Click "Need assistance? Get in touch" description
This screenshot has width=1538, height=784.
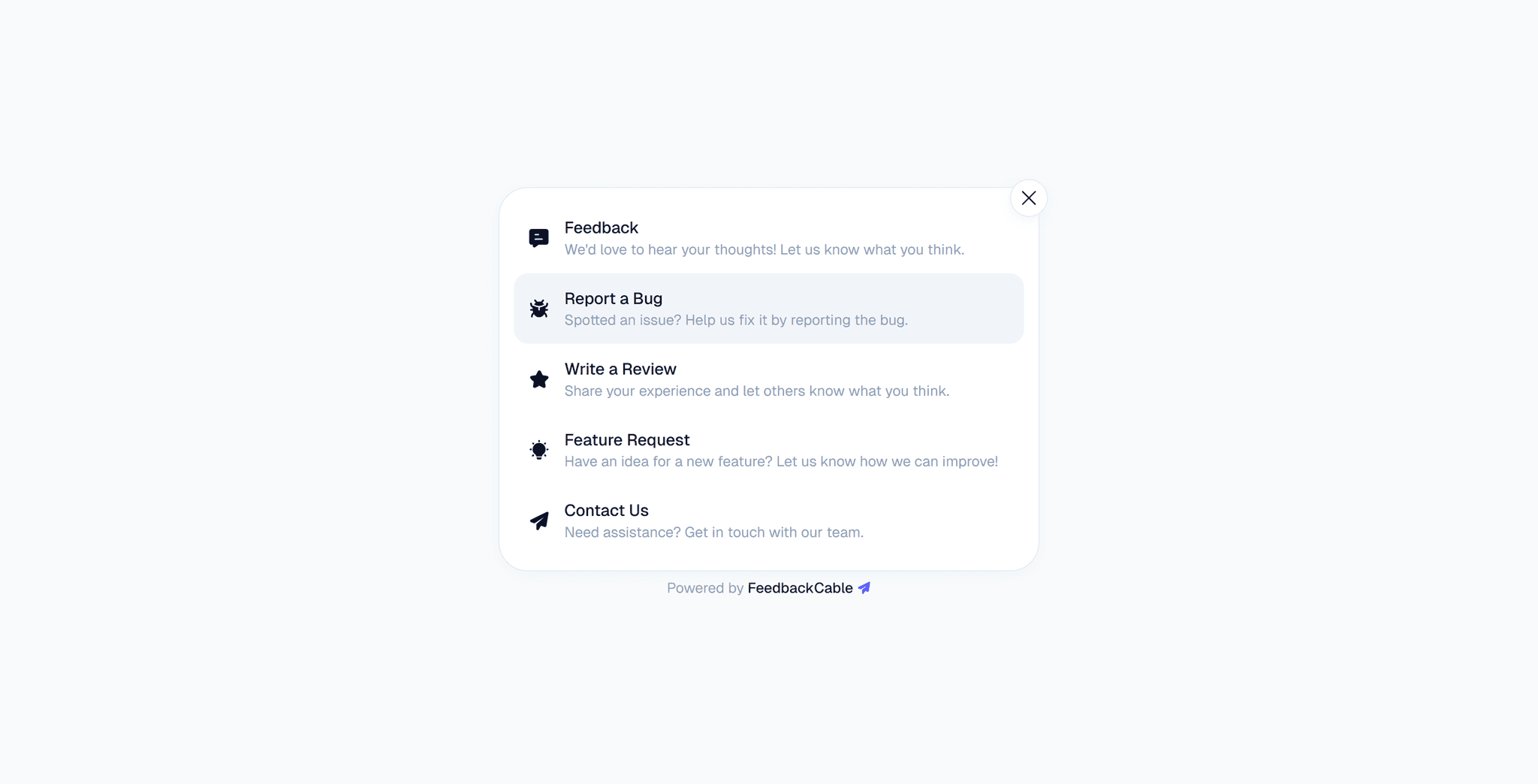pos(713,532)
